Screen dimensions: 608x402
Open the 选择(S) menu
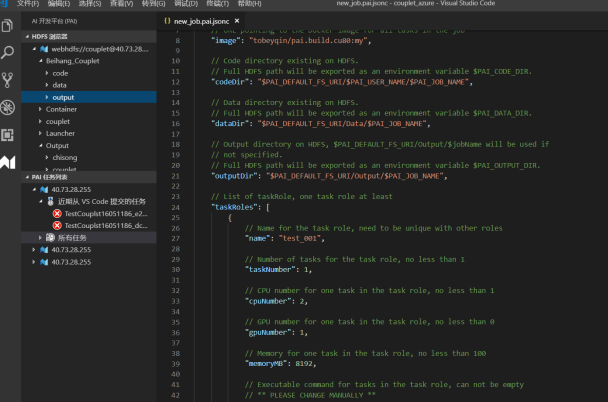[90, 3]
